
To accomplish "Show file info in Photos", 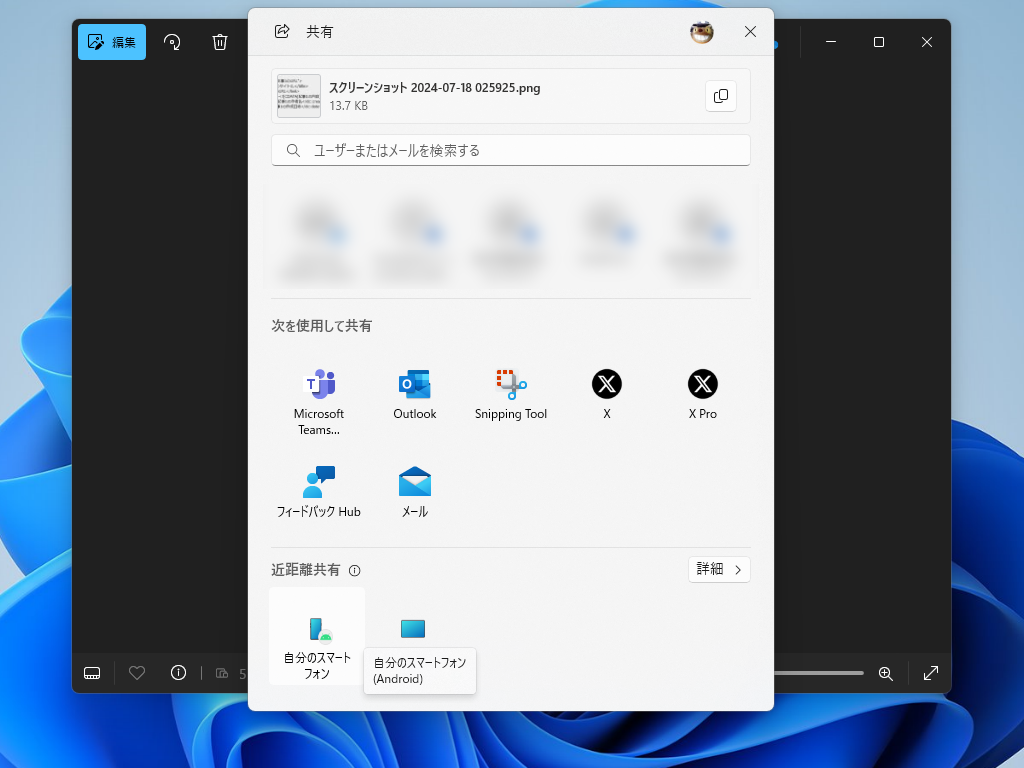I will pyautogui.click(x=178, y=673).
